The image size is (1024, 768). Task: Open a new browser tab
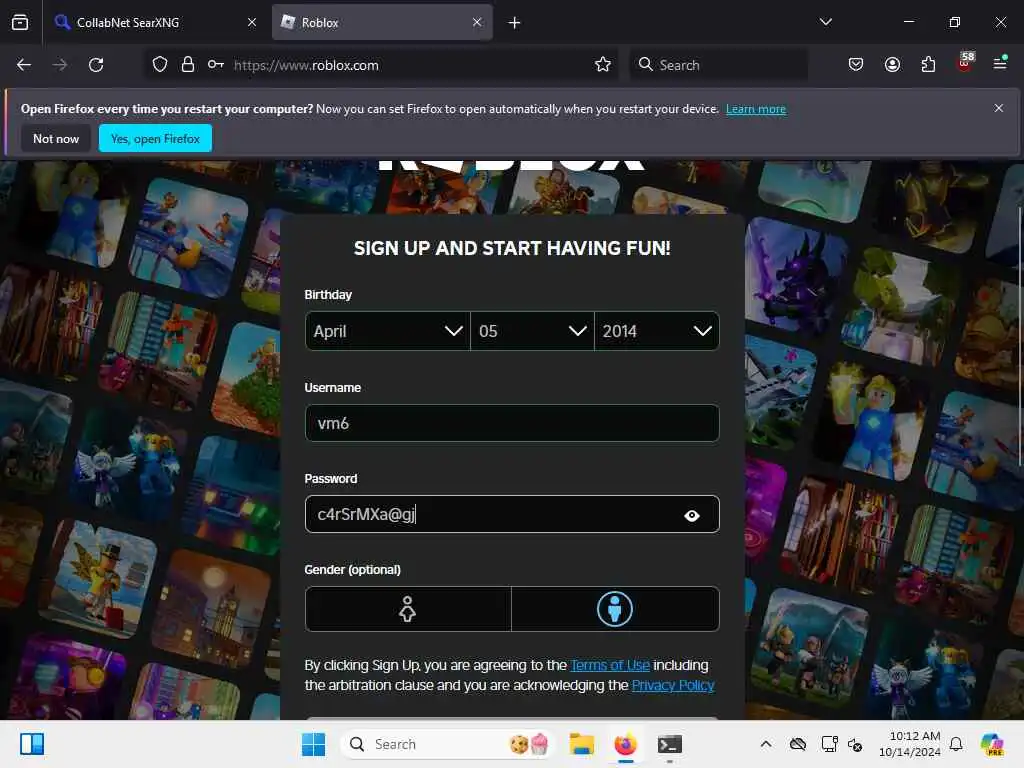pos(515,23)
